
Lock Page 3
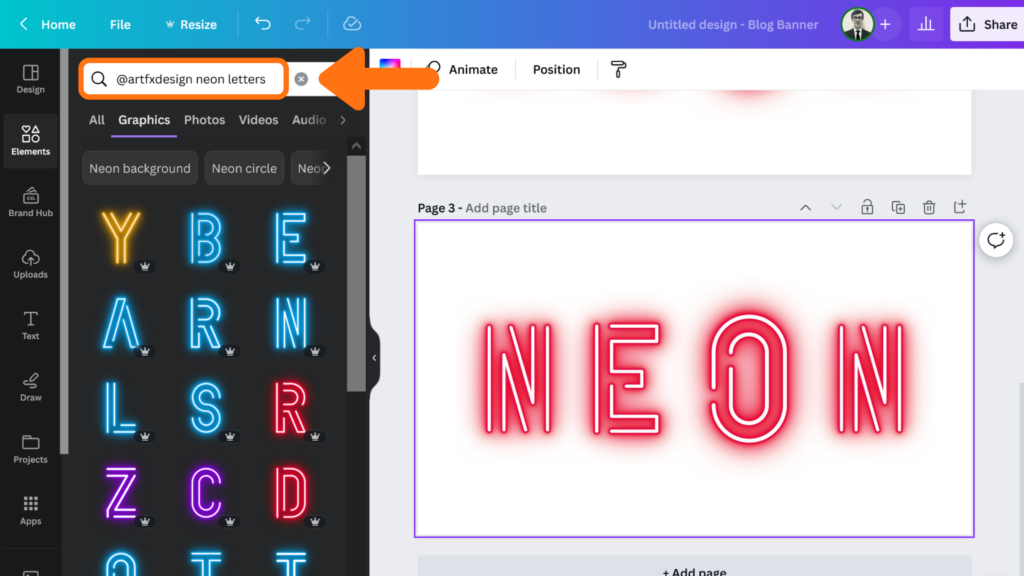click(867, 207)
